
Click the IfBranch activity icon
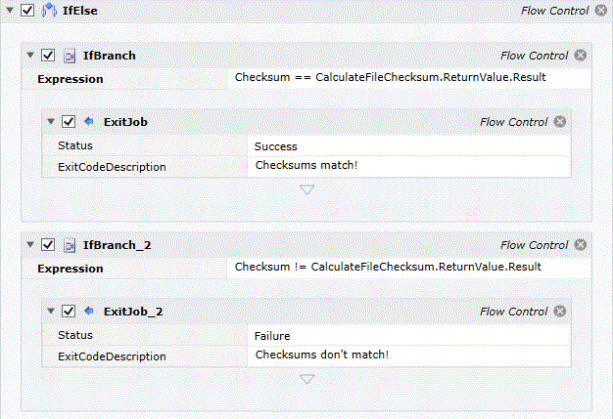click(x=70, y=56)
